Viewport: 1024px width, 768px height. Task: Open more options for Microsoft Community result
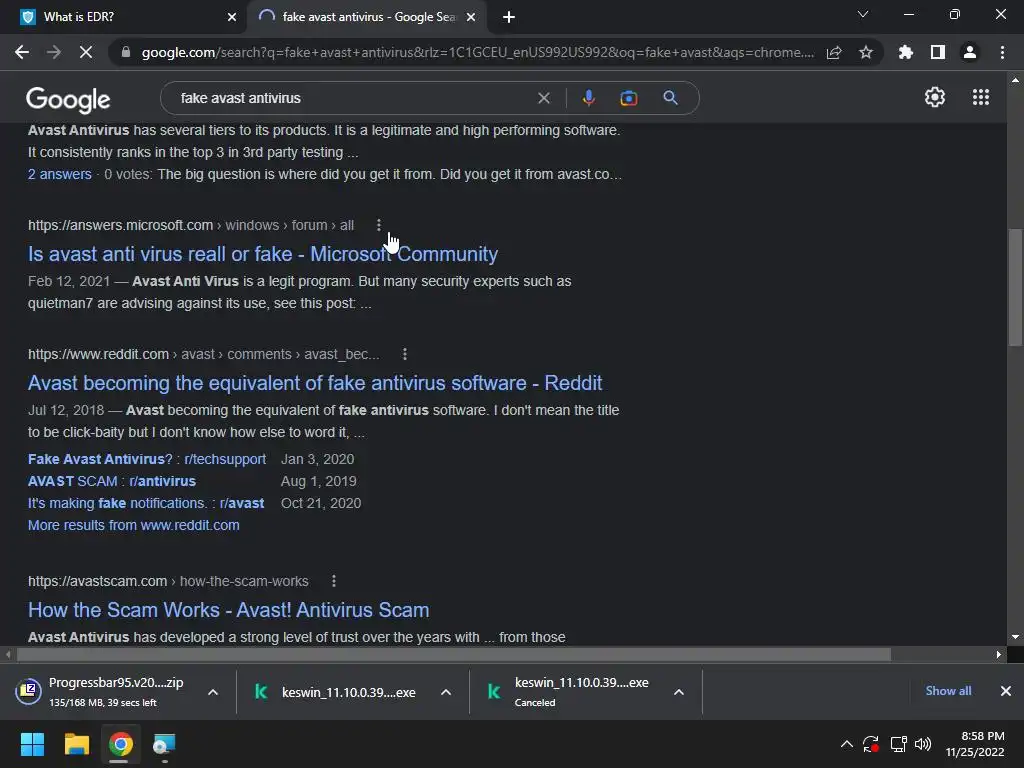(x=379, y=225)
